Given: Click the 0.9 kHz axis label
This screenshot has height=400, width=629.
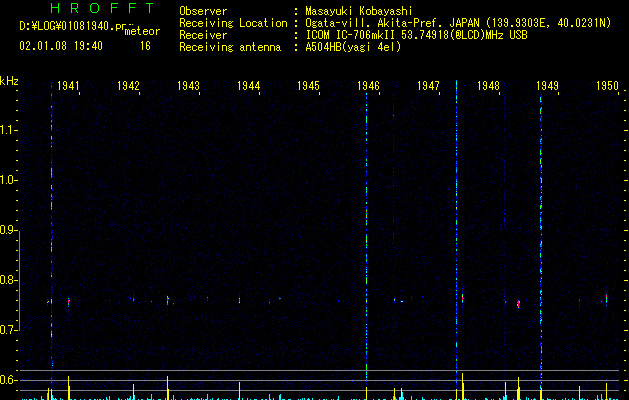Looking at the screenshot, I should coord(8,230).
